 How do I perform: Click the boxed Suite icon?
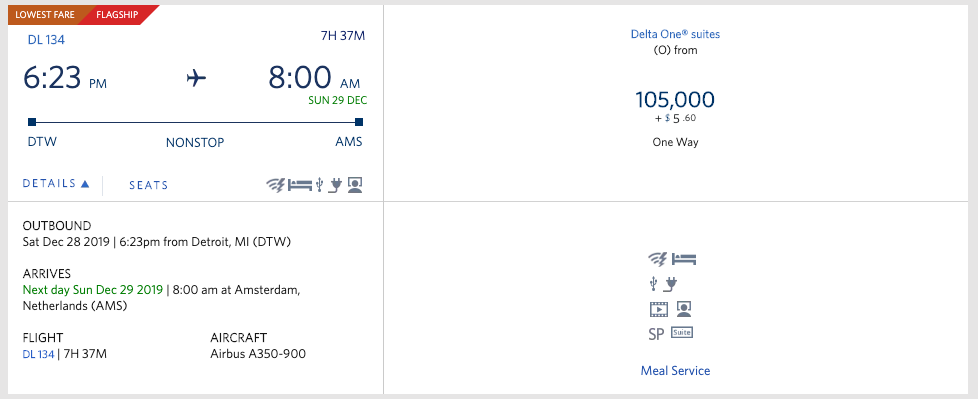point(682,333)
